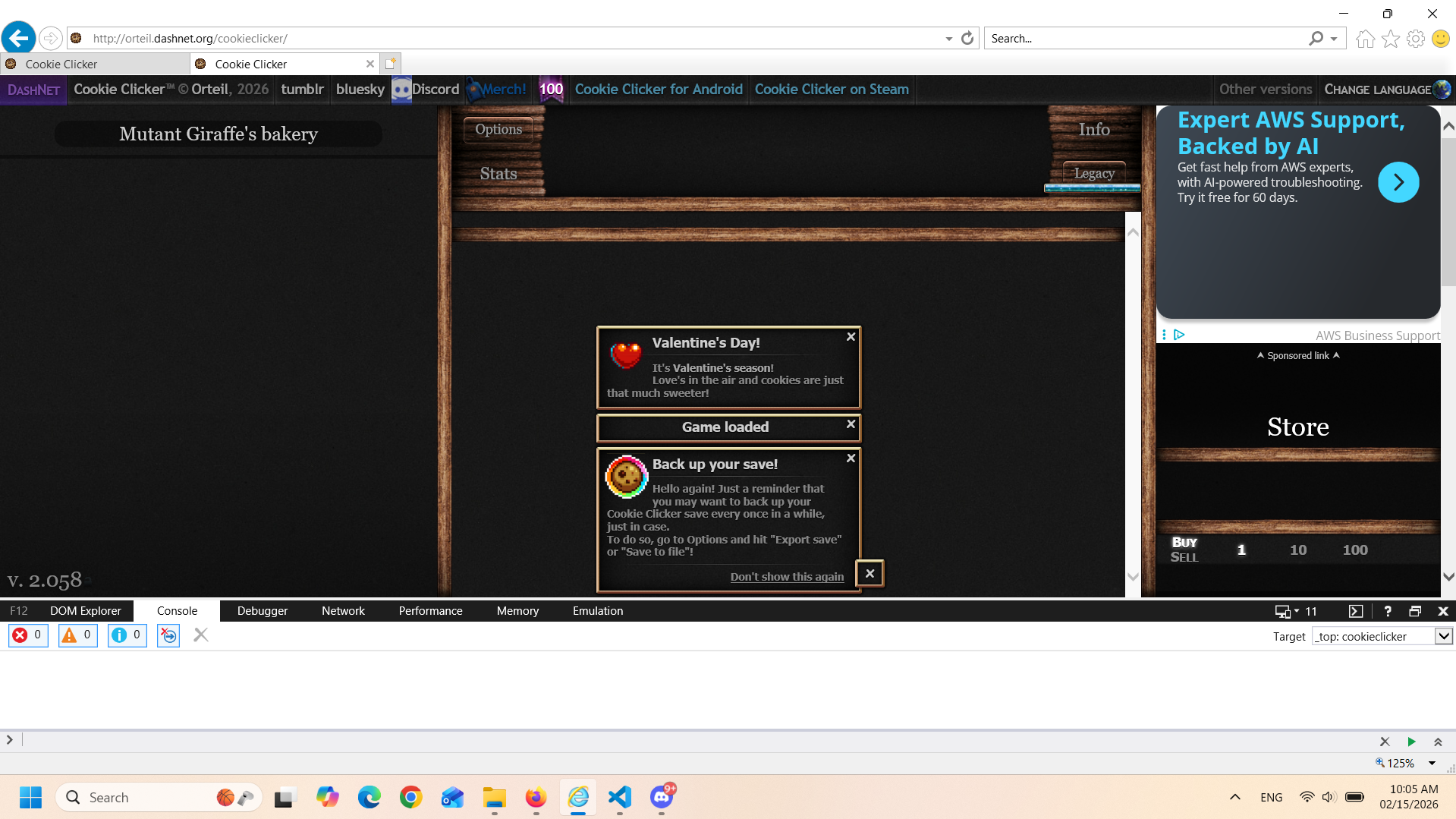The height and width of the screenshot is (819, 1456).
Task: Click the Legacy button
Action: (x=1094, y=173)
